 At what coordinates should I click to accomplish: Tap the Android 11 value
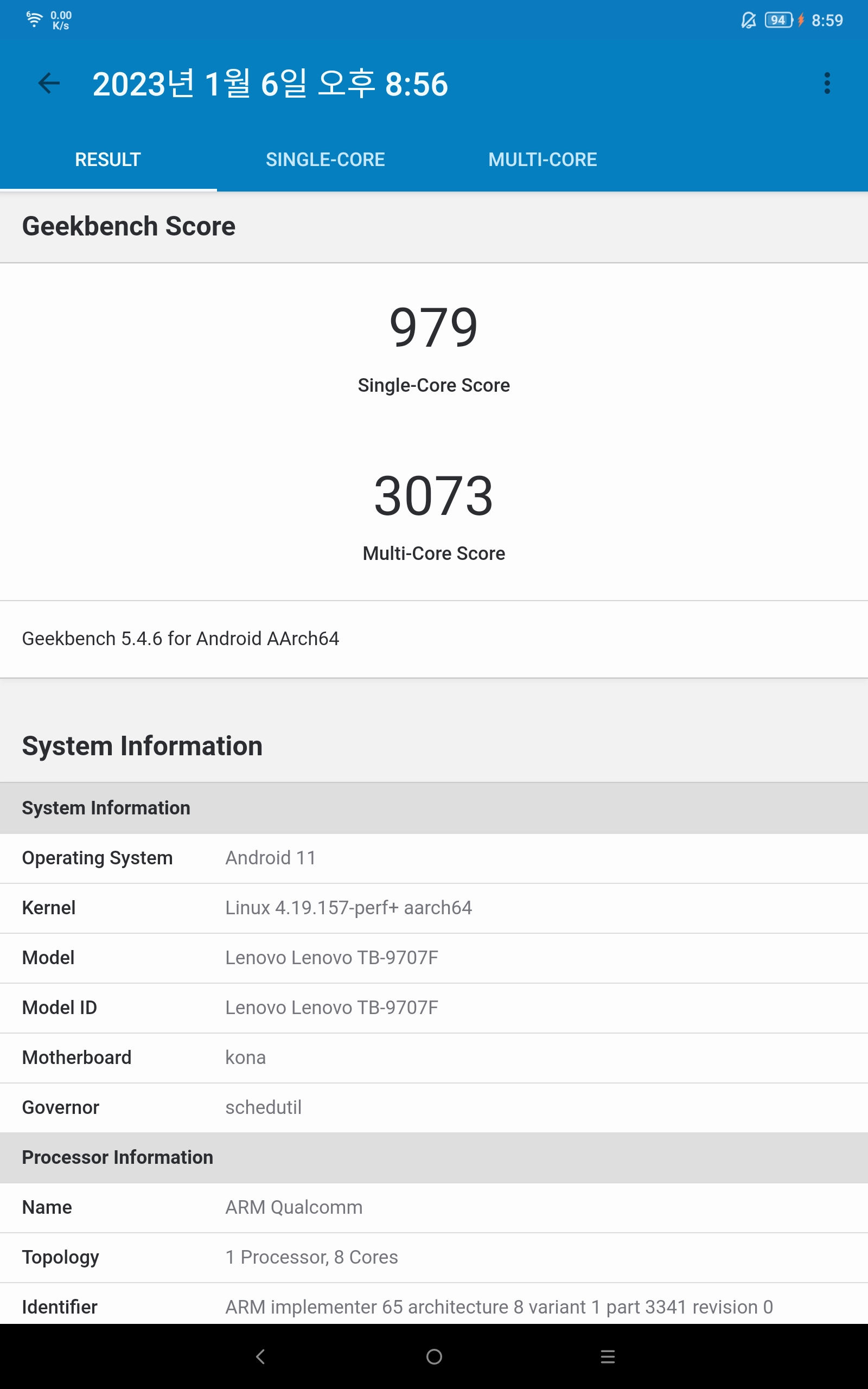270,858
